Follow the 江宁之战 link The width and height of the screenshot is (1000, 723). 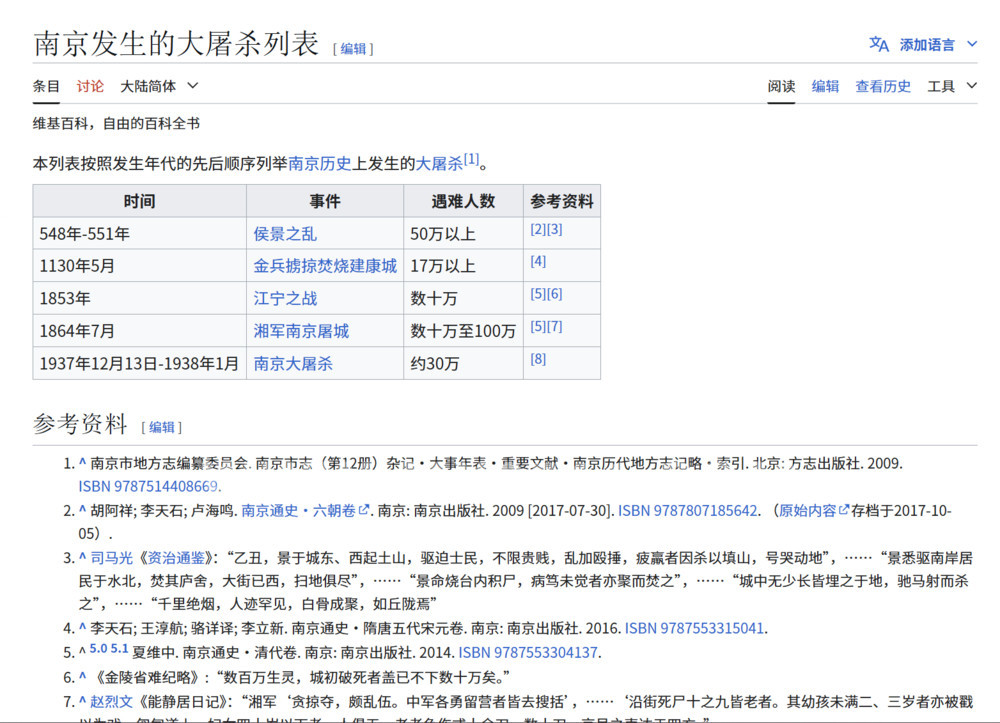[x=284, y=298]
